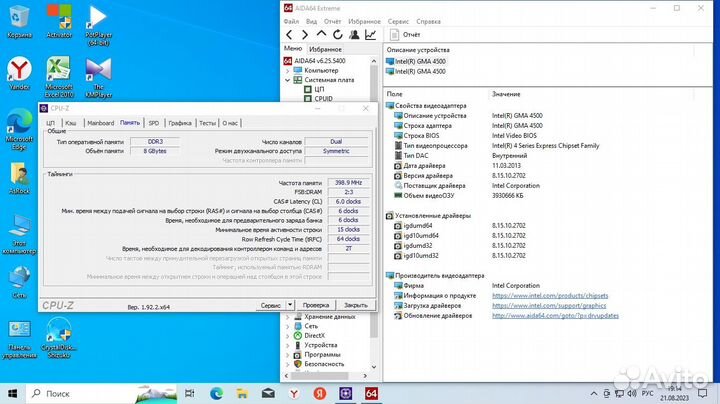Click the AIDA64 Refresh icon

[x=338, y=34]
